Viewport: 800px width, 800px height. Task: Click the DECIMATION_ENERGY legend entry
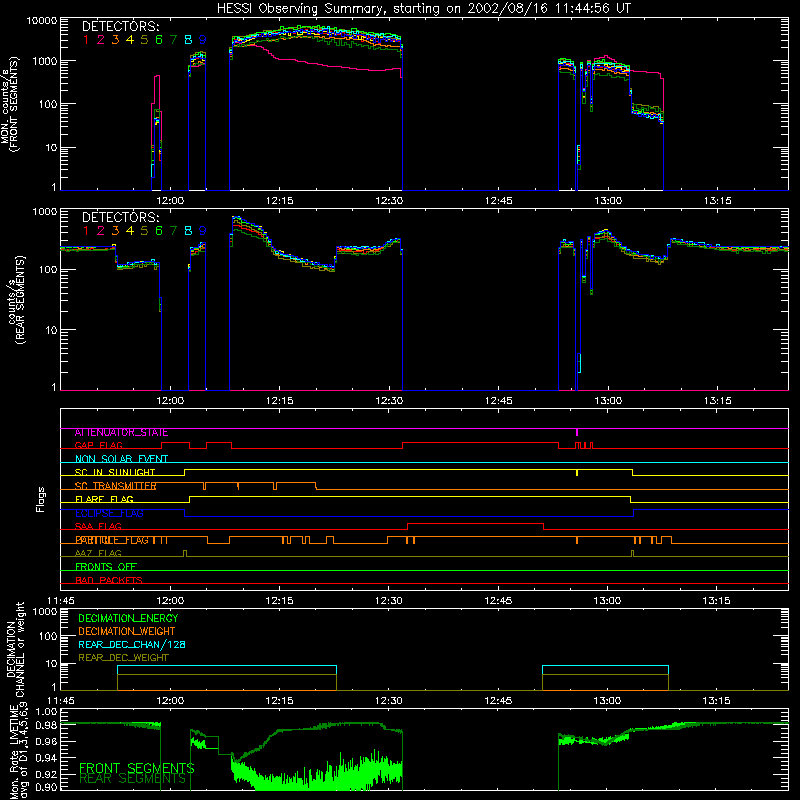(x=128, y=618)
